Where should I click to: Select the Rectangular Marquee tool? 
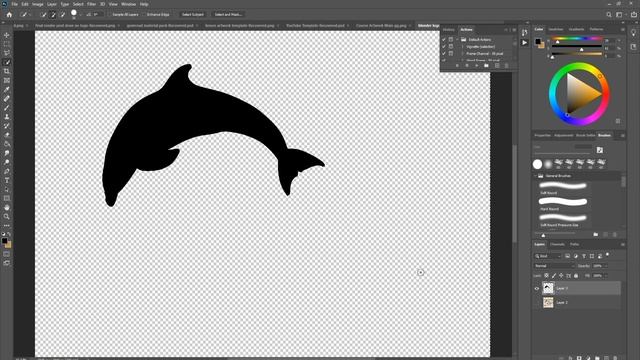coord(7,44)
